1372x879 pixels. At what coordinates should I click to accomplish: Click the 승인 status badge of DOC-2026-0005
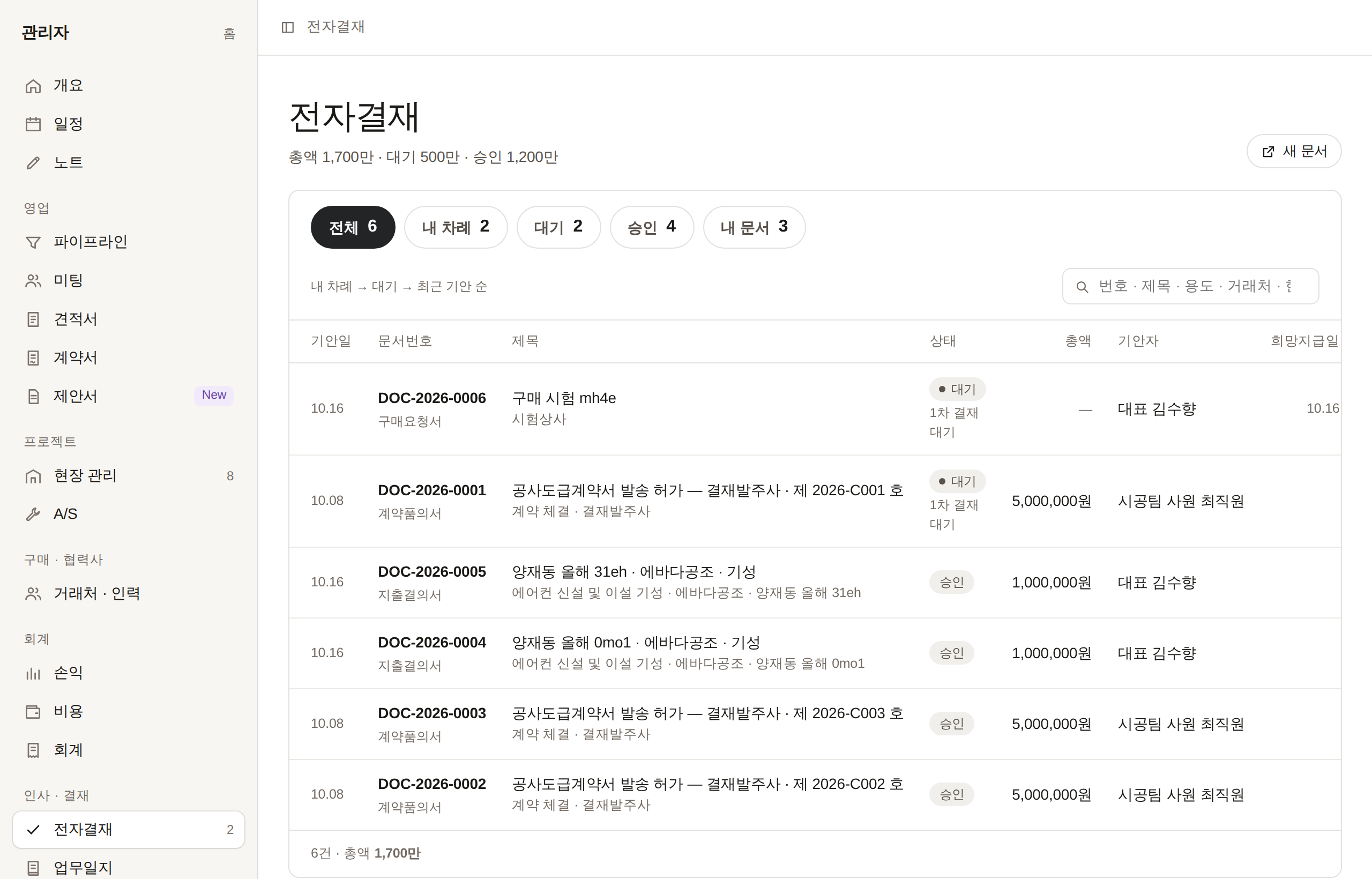click(x=951, y=582)
